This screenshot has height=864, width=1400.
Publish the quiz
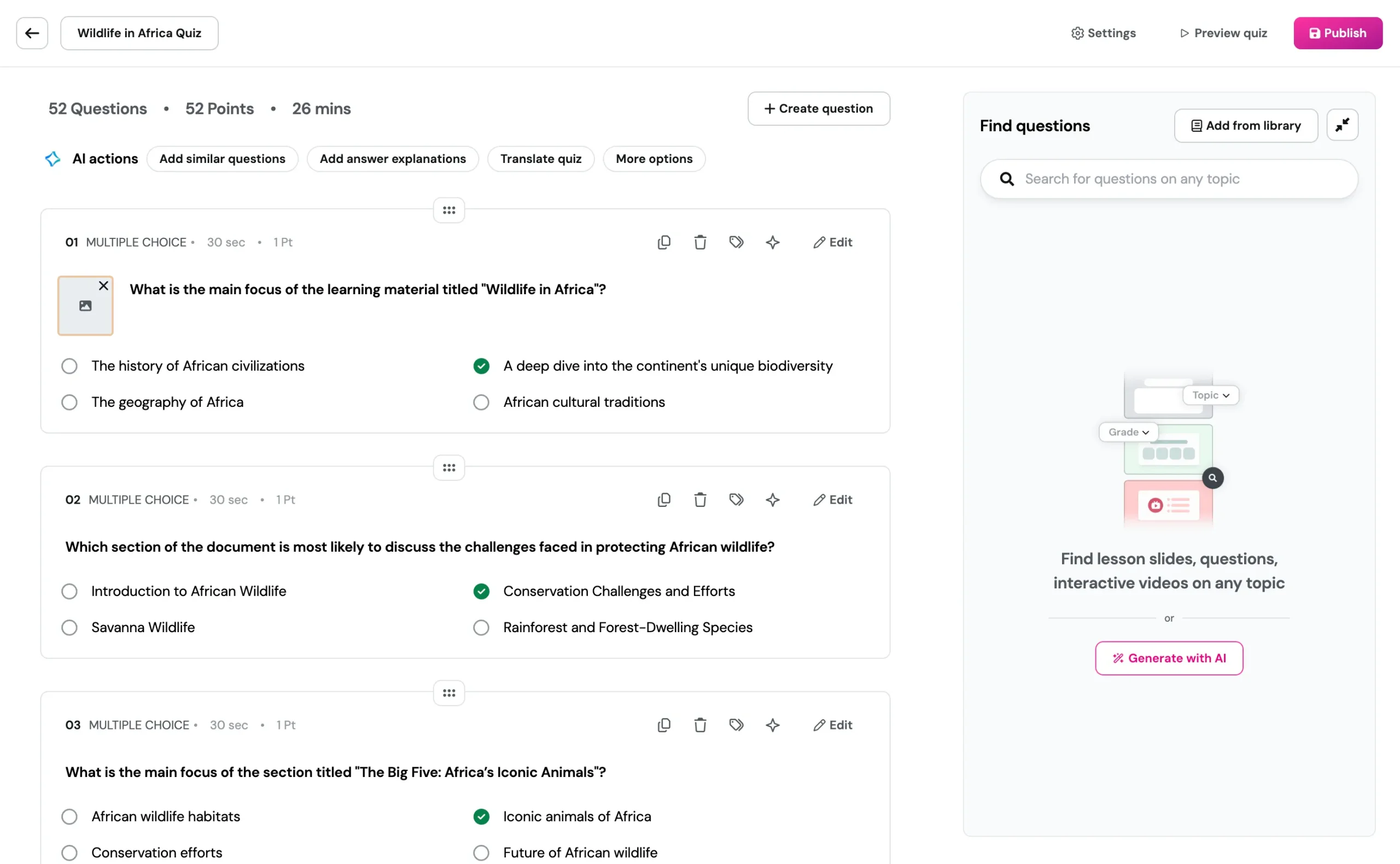pos(1338,33)
